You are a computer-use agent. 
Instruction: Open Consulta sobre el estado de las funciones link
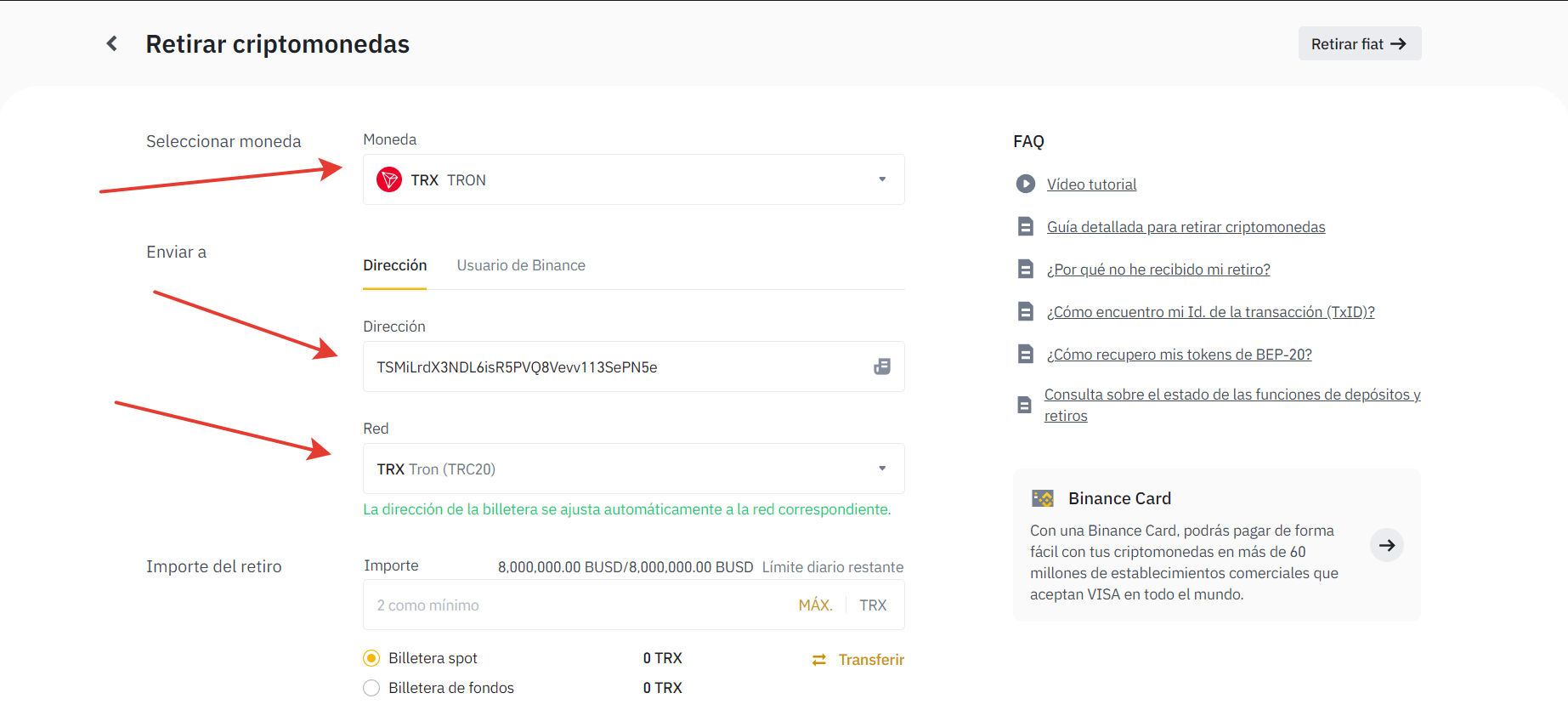[1232, 405]
